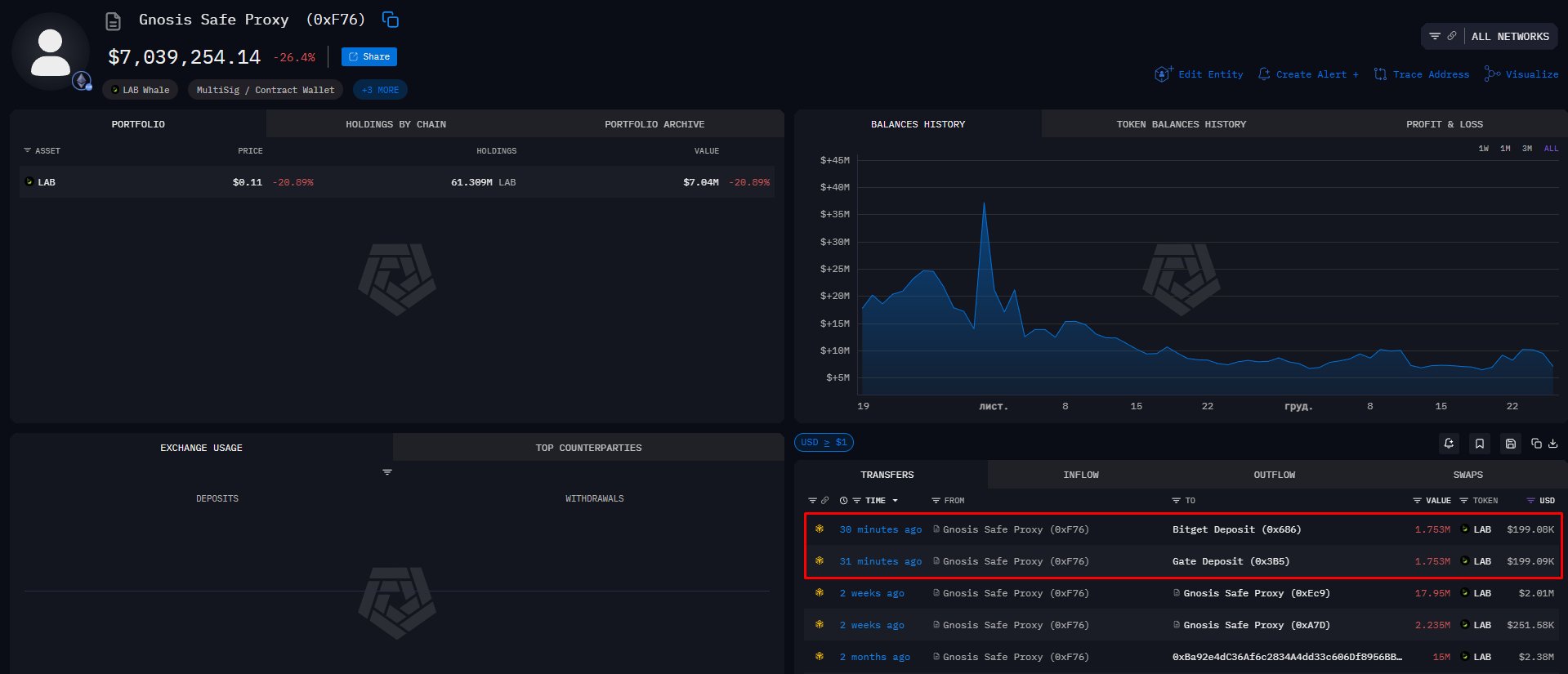1568x674 pixels.
Task: Expand the +3 MORE tags
Action: tap(380, 90)
